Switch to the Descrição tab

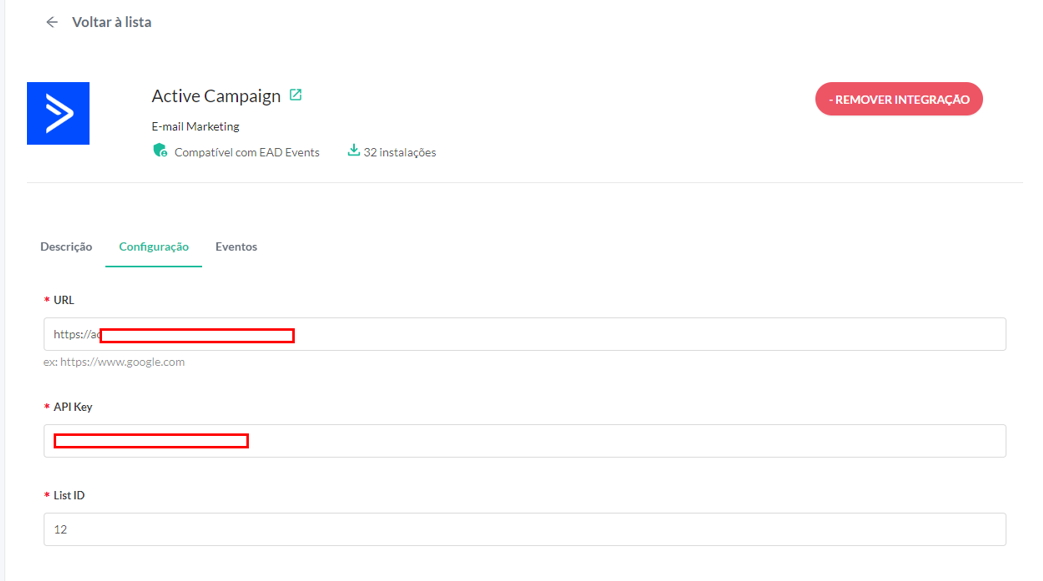click(66, 247)
